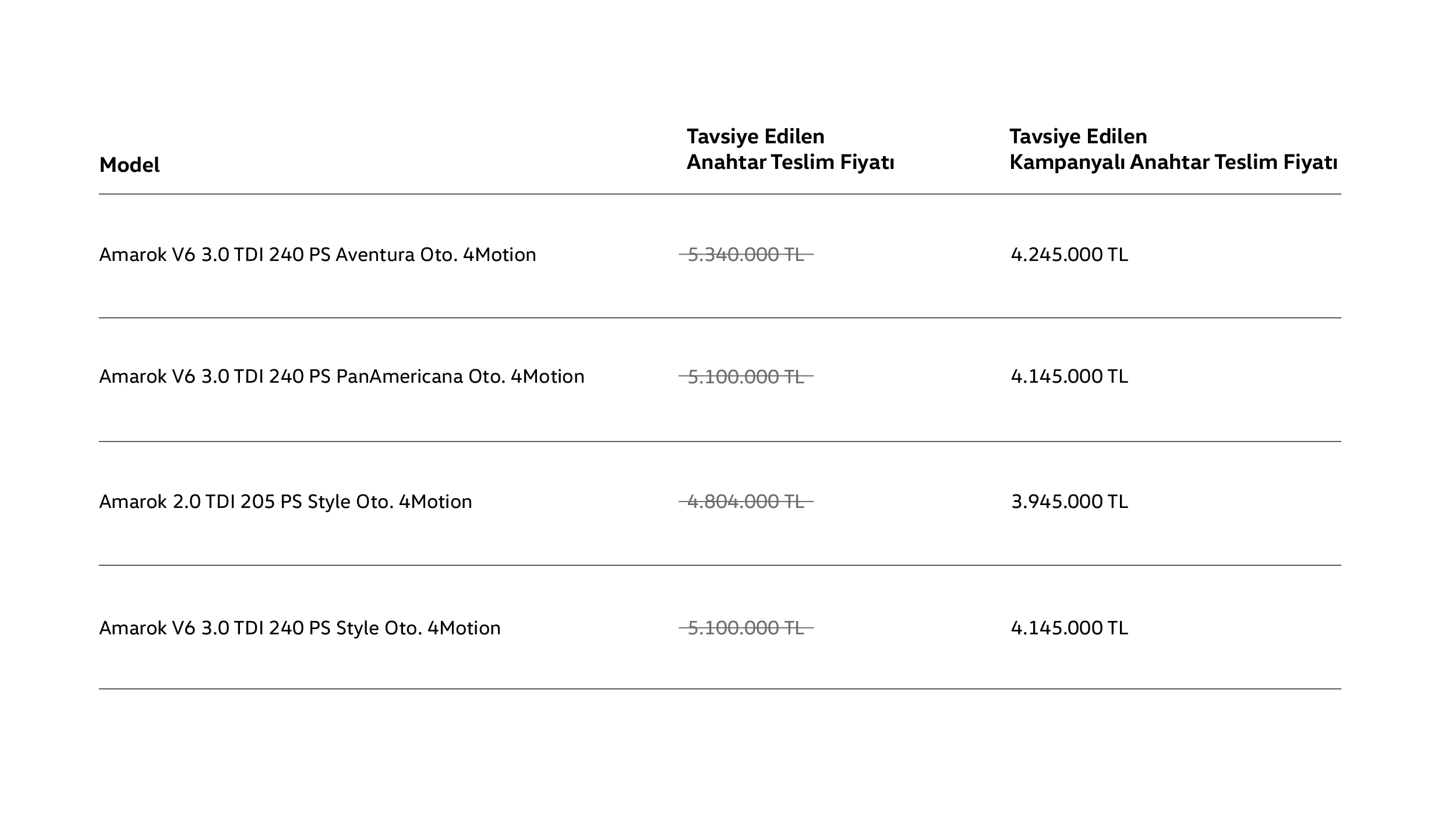Click the V6 Style 4.145.000 TL campaign price
Screen dimensions: 1456x819
pyautogui.click(x=1069, y=628)
